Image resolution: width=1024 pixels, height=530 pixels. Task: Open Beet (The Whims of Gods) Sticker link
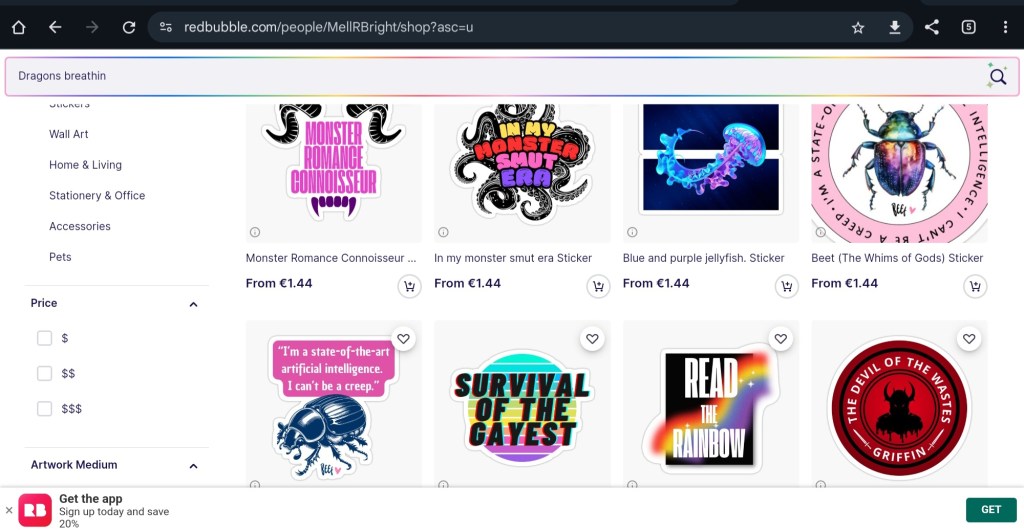[x=897, y=258]
